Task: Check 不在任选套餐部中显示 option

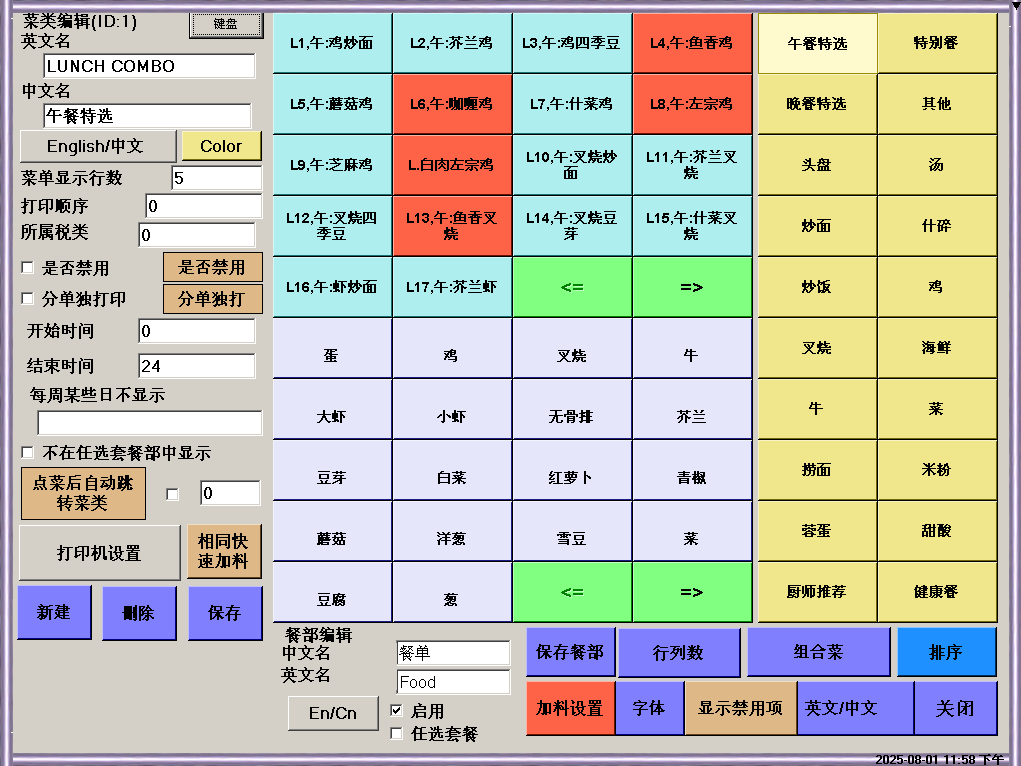Action: point(28,453)
